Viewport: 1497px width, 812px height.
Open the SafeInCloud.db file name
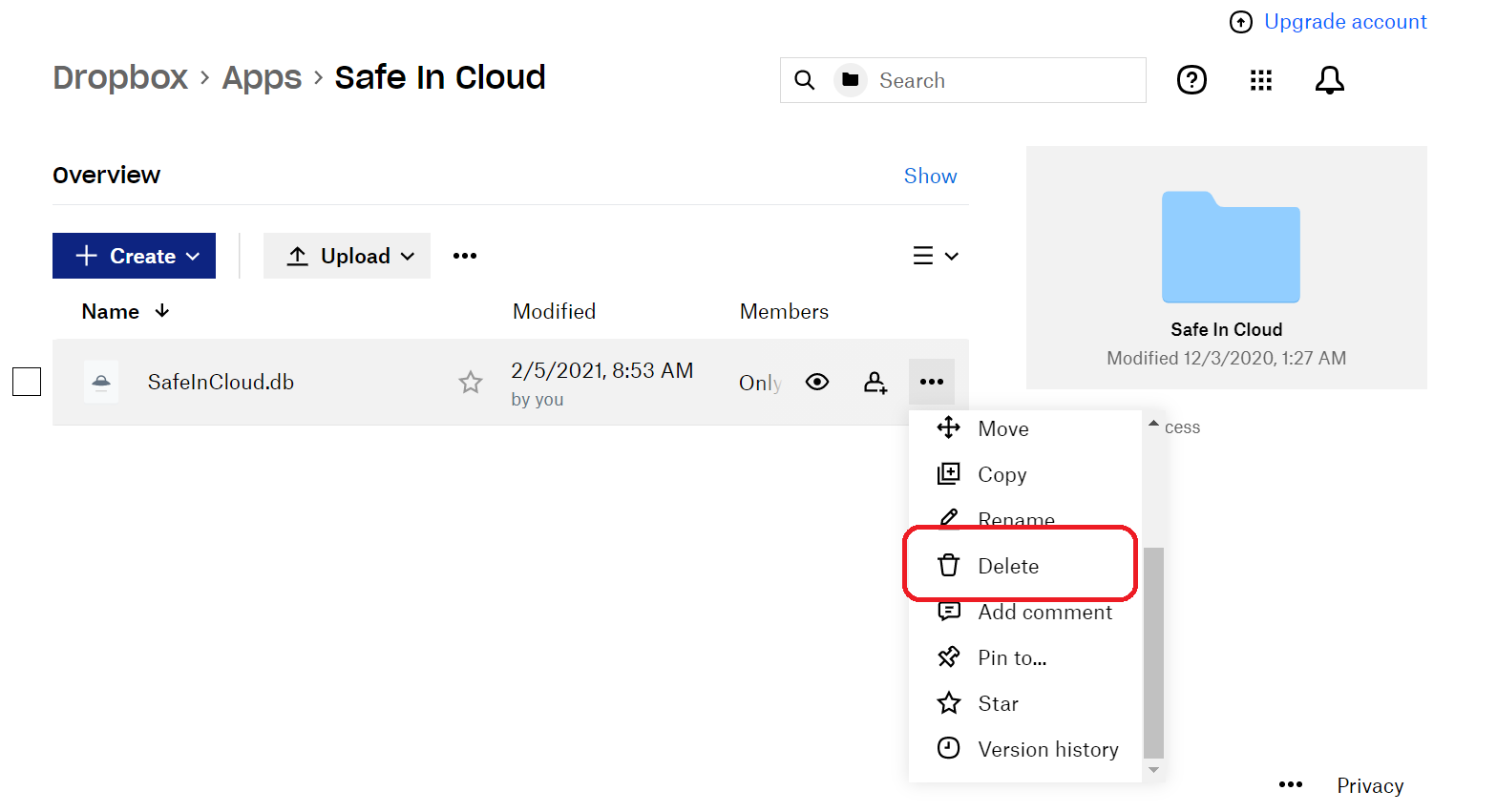click(x=221, y=382)
